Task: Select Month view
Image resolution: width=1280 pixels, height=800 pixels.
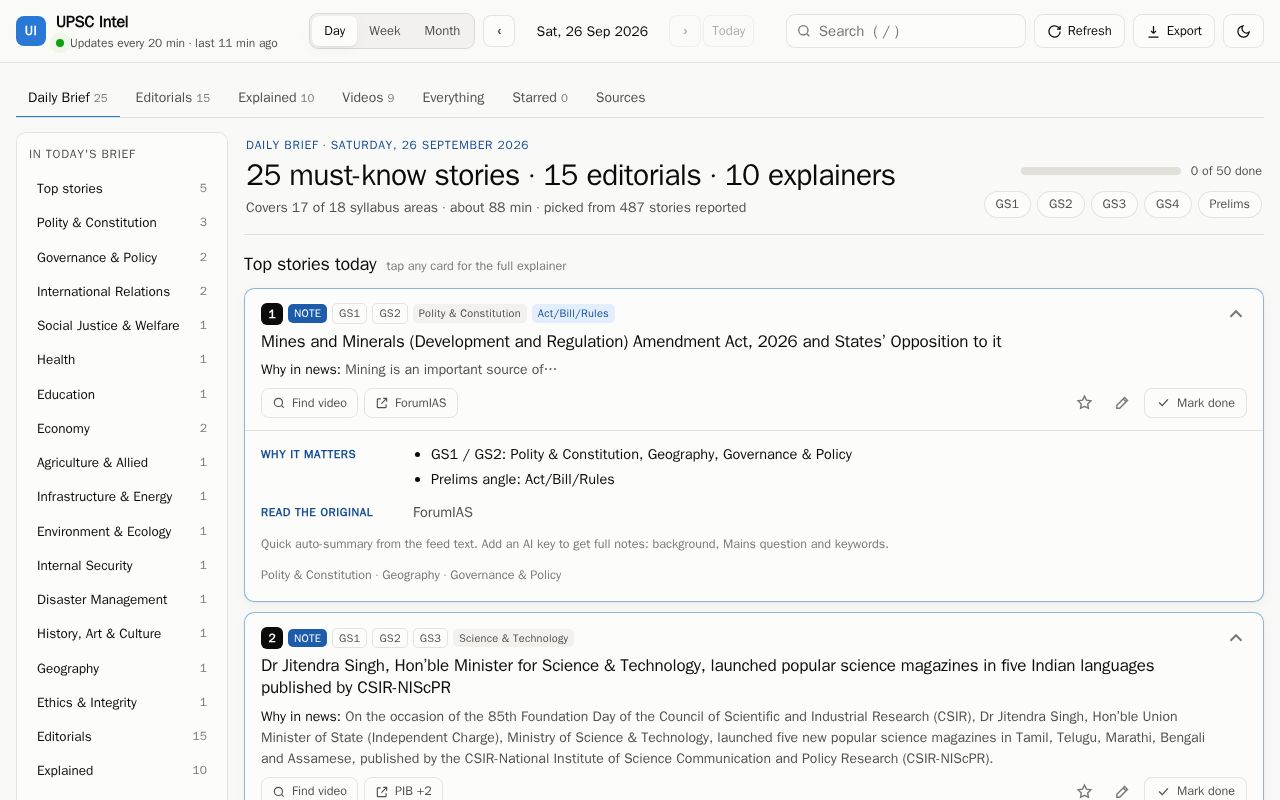Action: pyautogui.click(x=442, y=31)
